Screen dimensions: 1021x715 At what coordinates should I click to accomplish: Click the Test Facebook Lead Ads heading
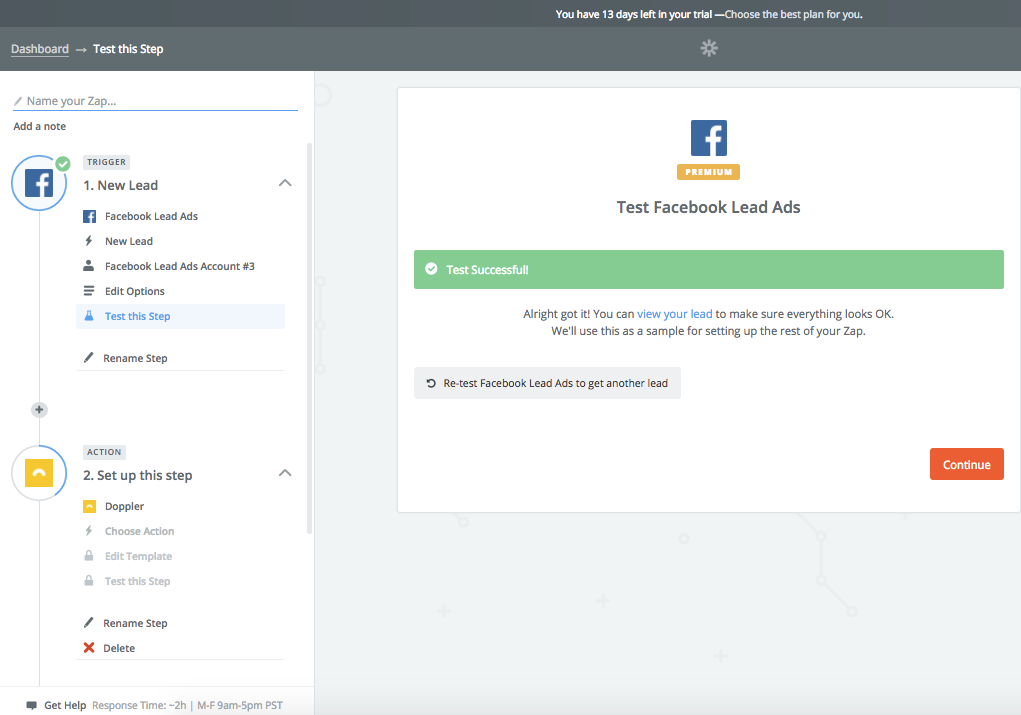(x=708, y=207)
